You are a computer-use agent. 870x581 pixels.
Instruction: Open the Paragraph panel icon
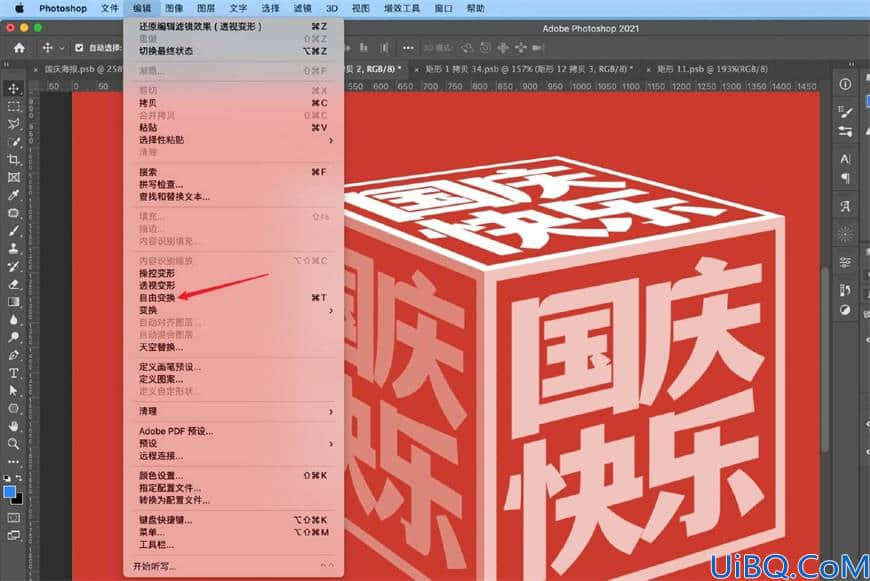point(845,178)
